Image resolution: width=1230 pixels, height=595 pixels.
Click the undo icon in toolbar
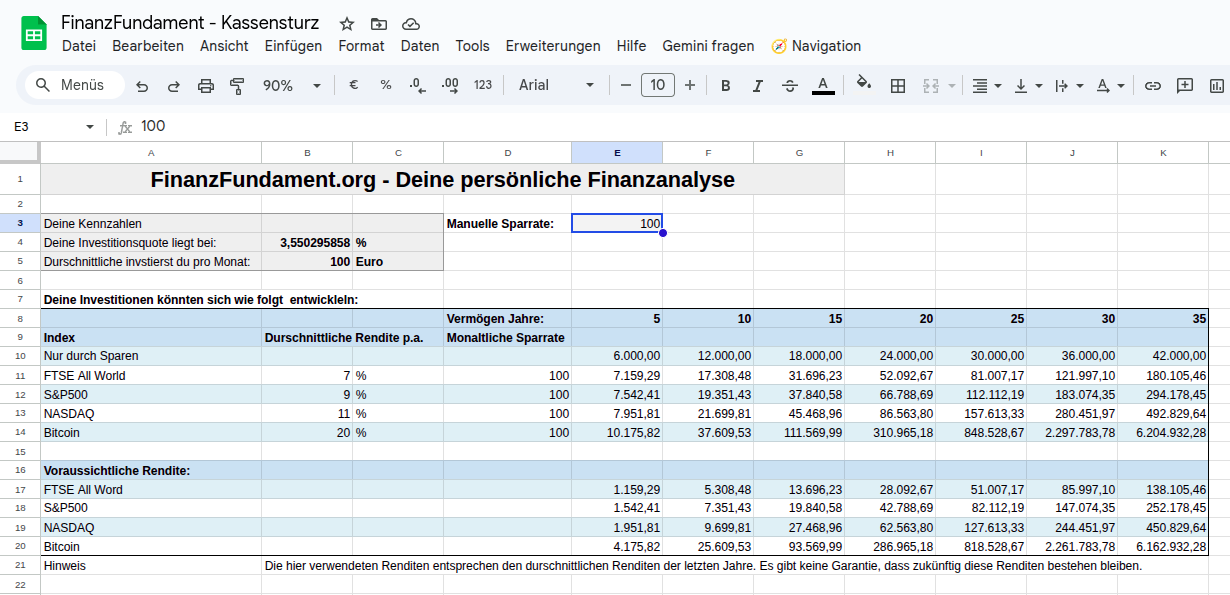[x=142, y=86]
